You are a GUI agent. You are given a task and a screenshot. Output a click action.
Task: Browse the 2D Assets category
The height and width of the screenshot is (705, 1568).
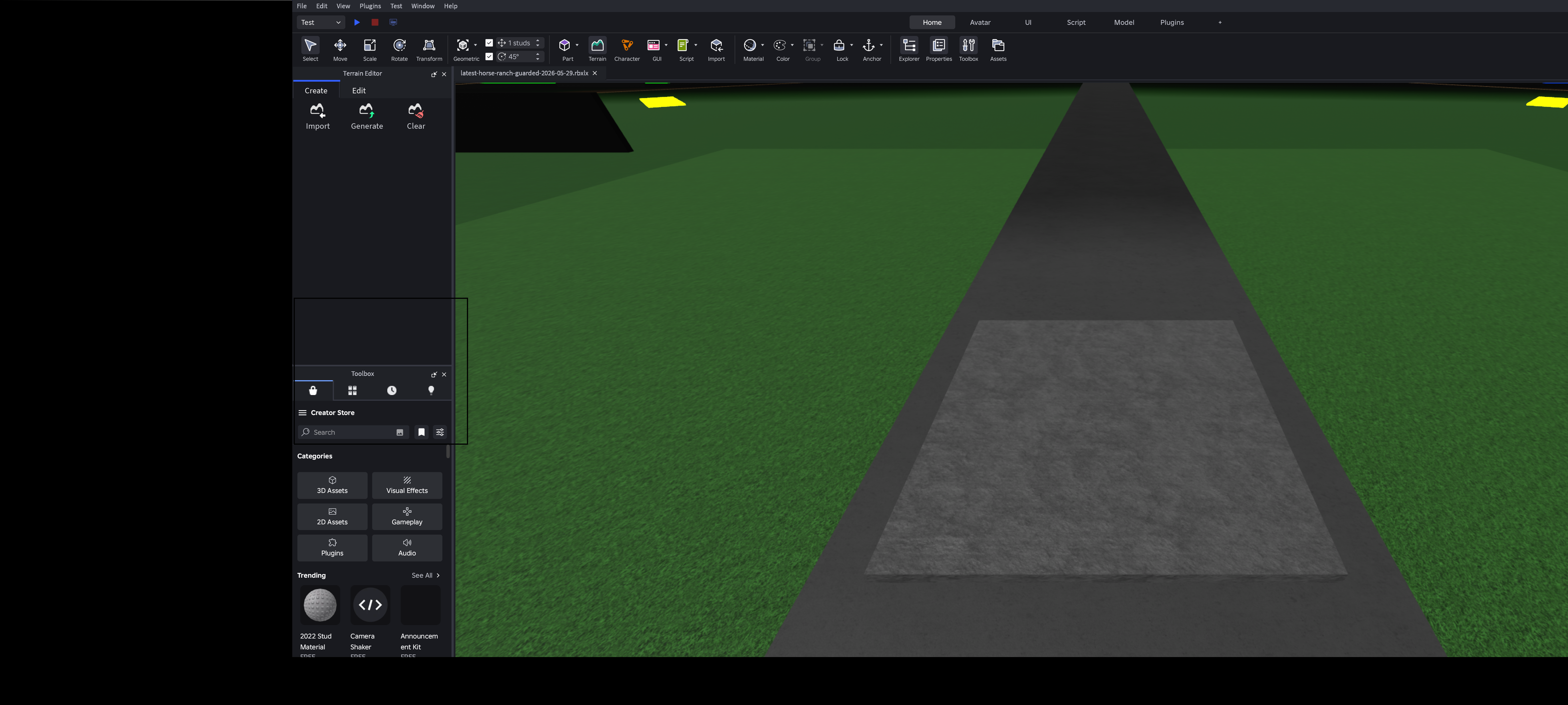(x=332, y=516)
